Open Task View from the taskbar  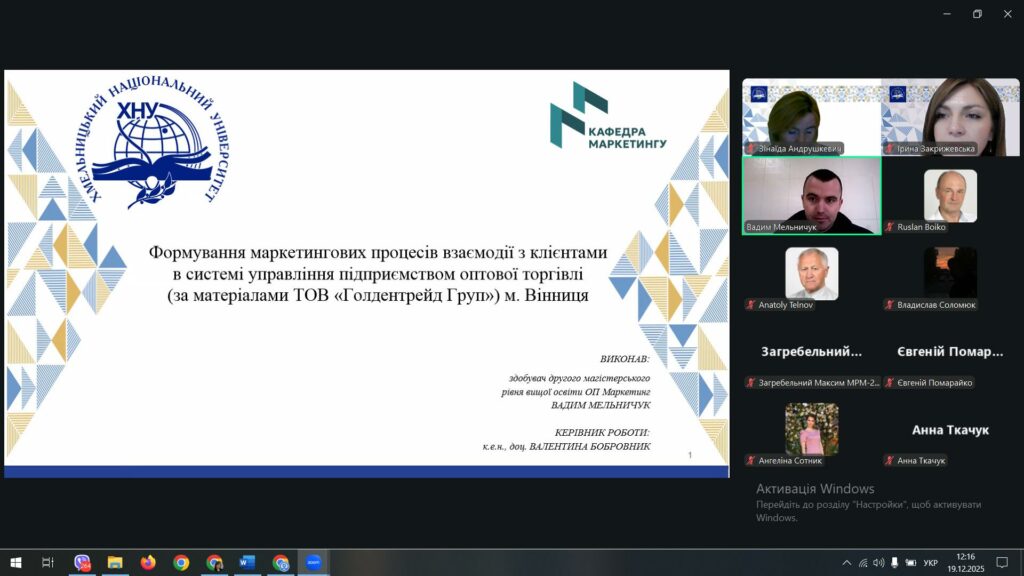coord(48,563)
